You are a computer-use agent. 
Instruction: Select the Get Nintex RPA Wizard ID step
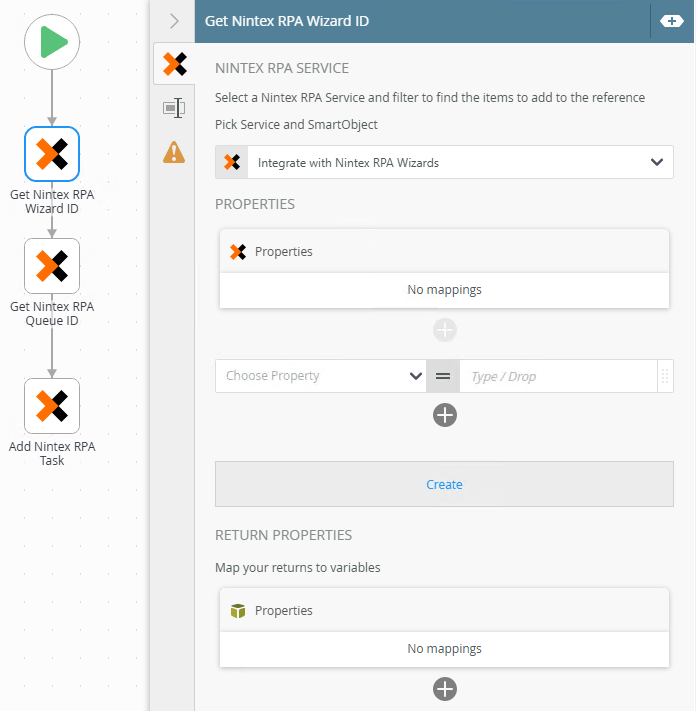click(52, 153)
